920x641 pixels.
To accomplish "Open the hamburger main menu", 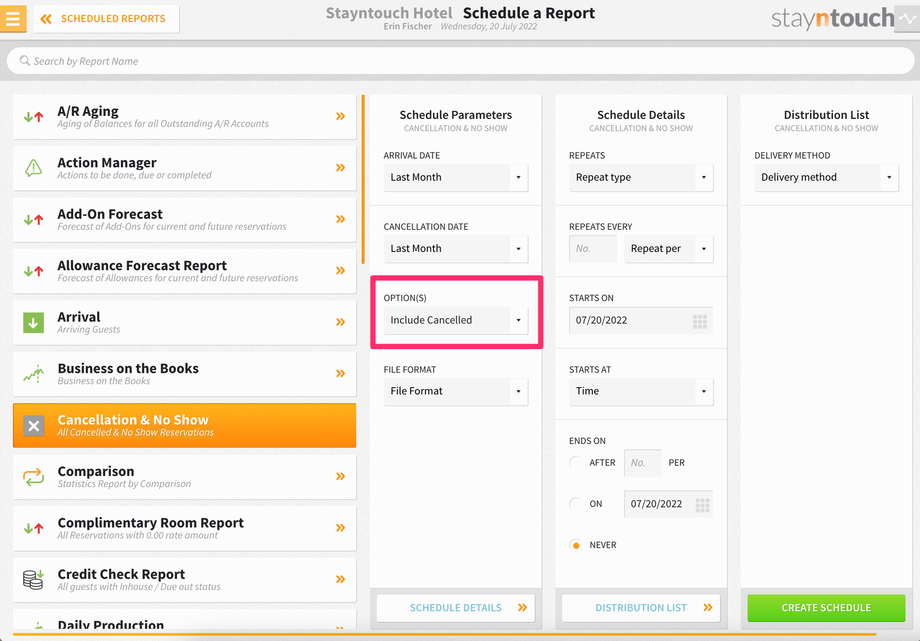I will tap(12, 18).
